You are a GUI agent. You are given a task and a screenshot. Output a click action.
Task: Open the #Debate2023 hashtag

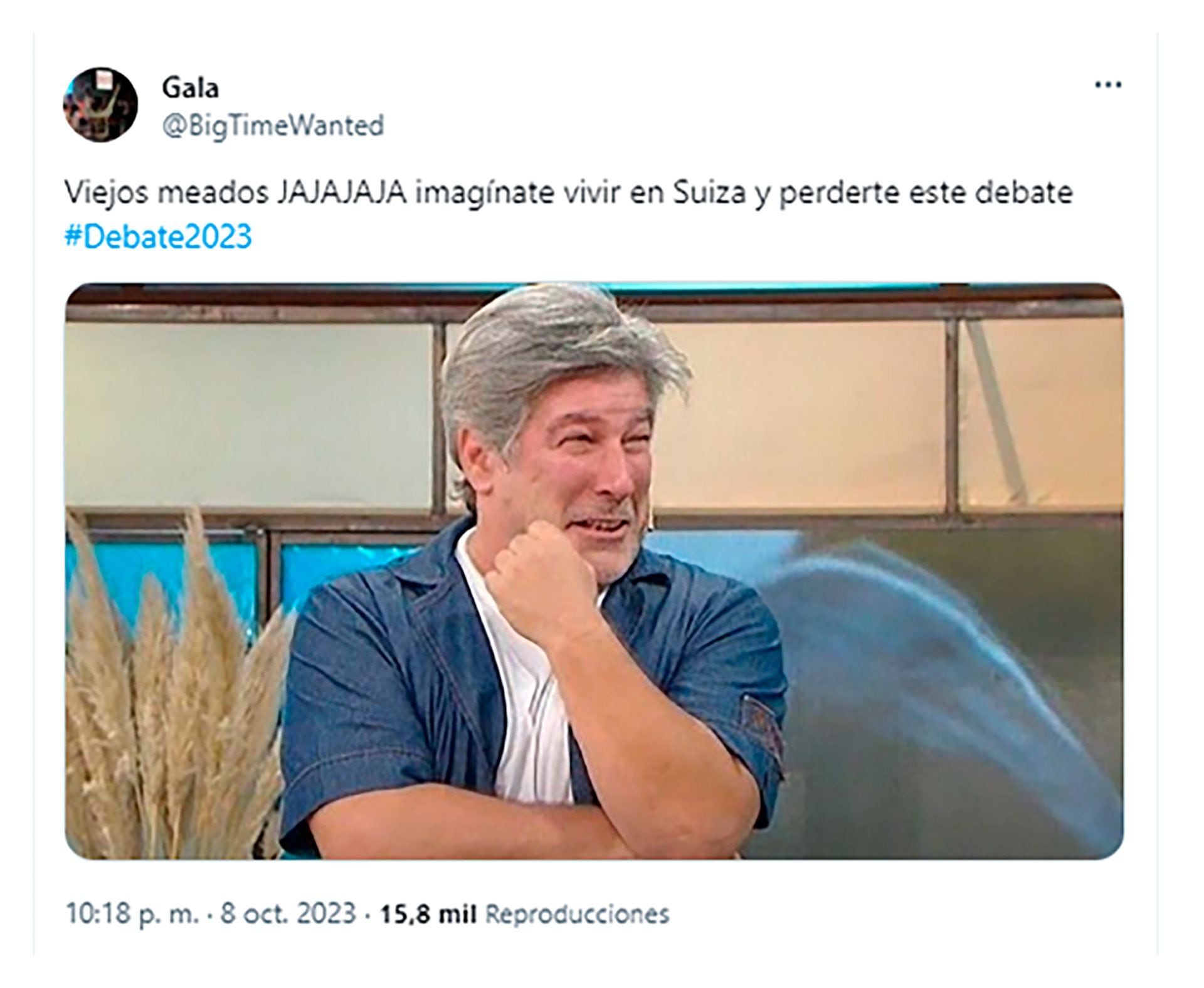pyautogui.click(x=158, y=236)
